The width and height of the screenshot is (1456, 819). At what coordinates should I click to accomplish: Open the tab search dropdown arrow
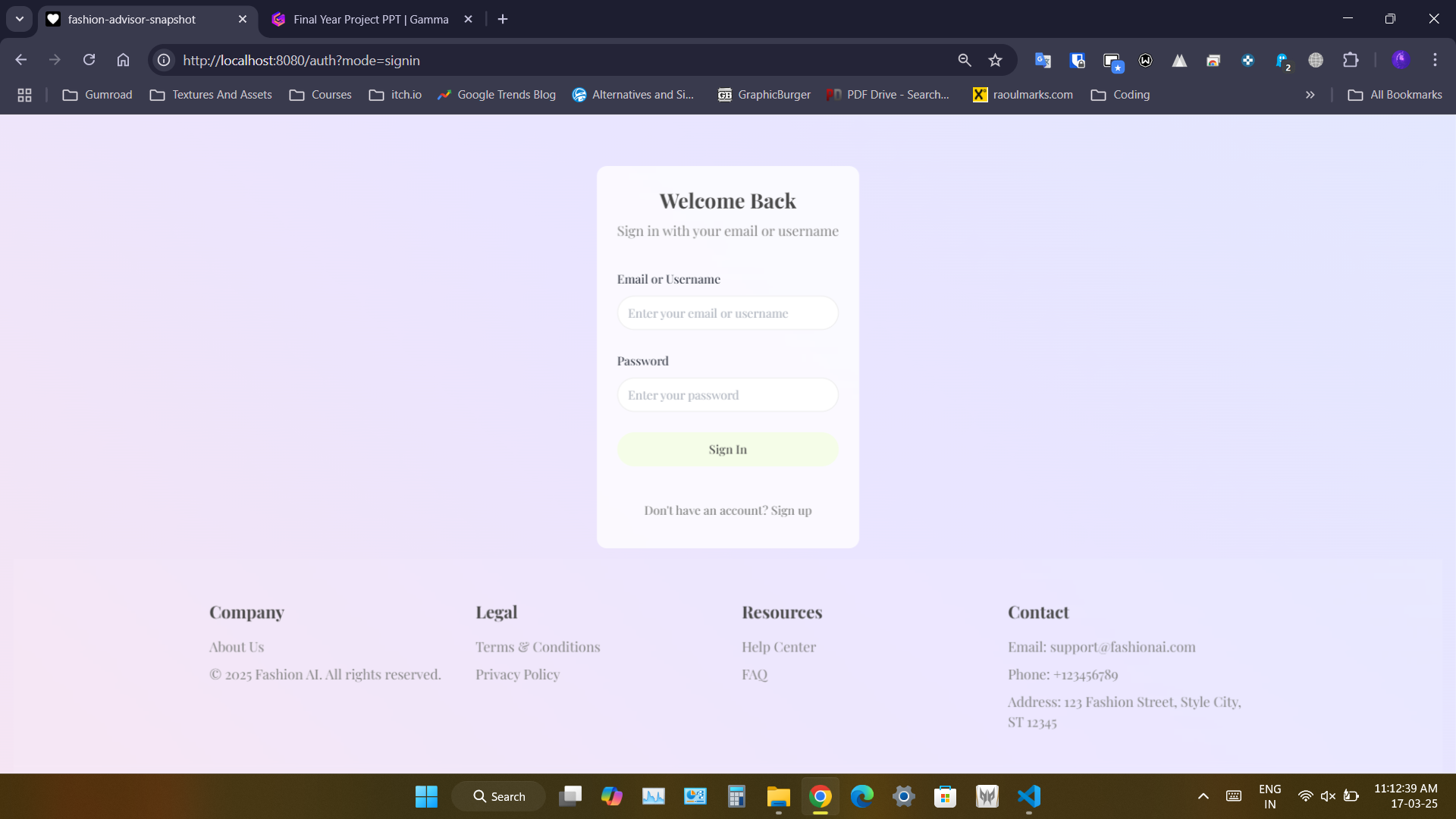pyautogui.click(x=20, y=19)
